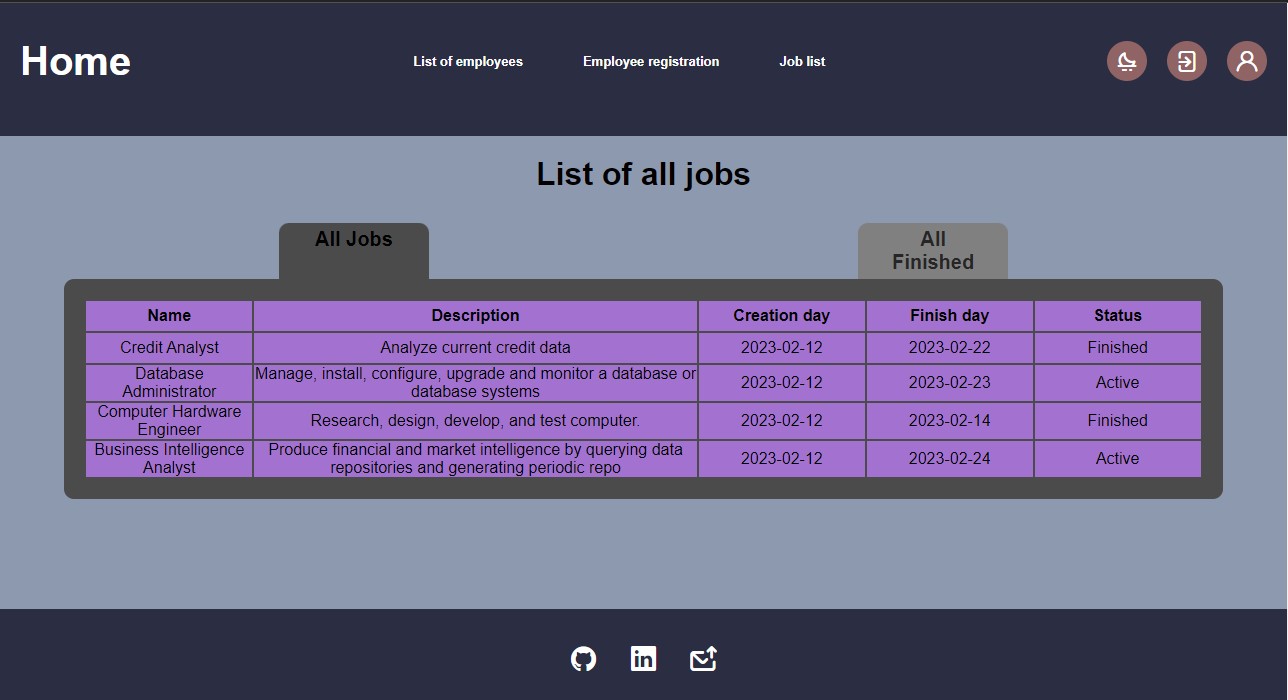Viewport: 1288px width, 700px height.
Task: Click the Creation day column header
Action: [781, 315]
